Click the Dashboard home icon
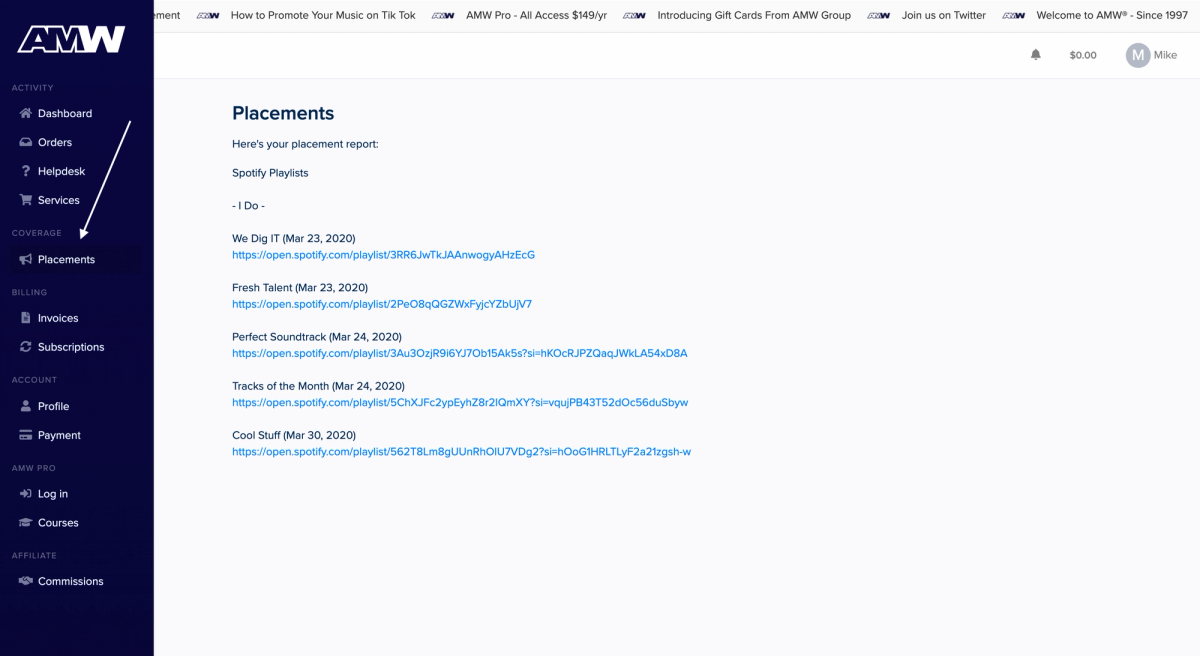 point(26,113)
